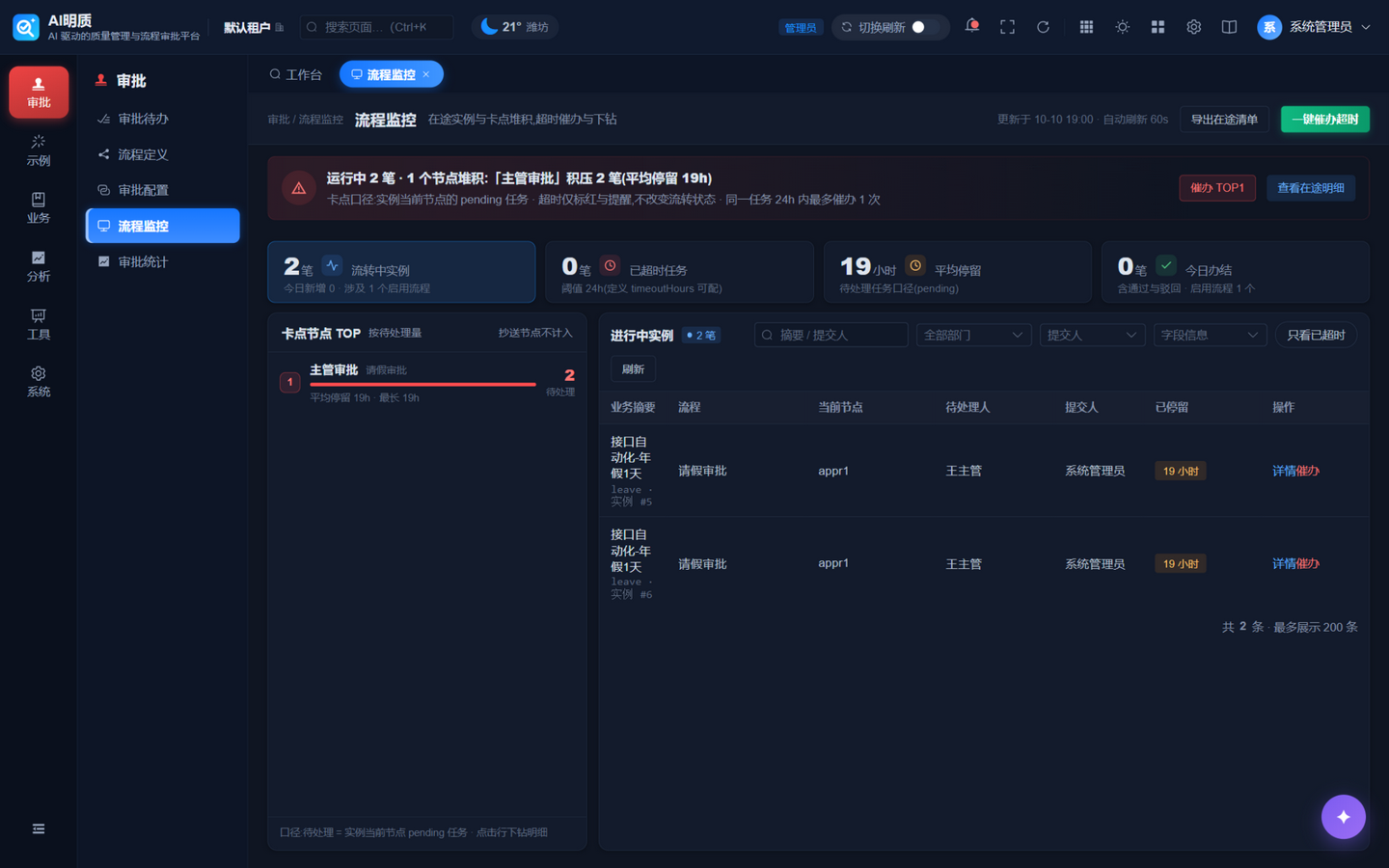Toggle the 只看已超时 filter
The width and height of the screenshot is (1389, 868).
(x=1316, y=335)
